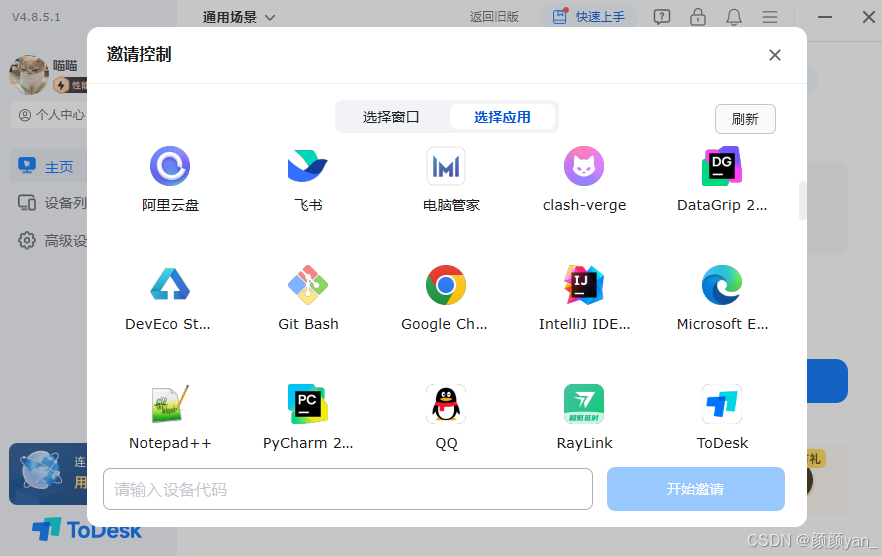Image resolution: width=882 pixels, height=556 pixels.
Task: Switch to the 选择窗口 tab
Action: (x=392, y=117)
